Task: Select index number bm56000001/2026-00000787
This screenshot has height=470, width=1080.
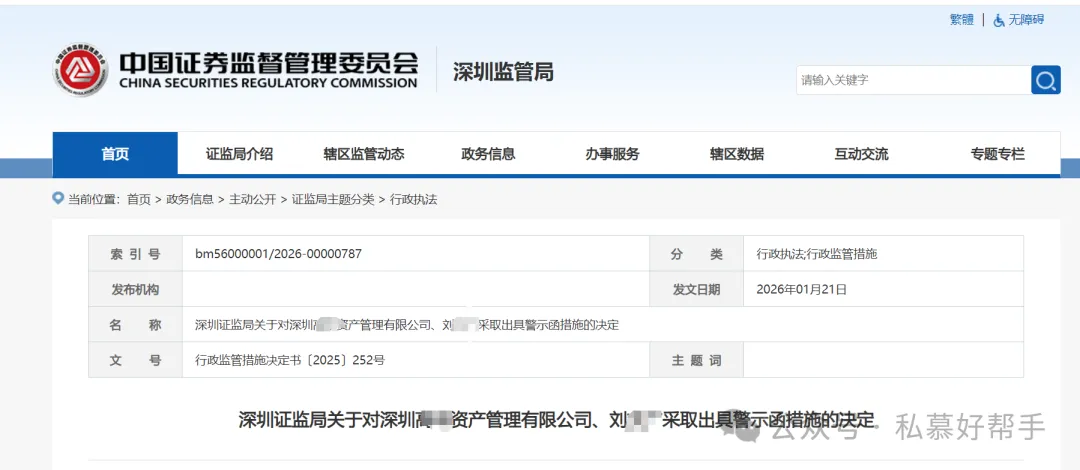Action: 278,254
